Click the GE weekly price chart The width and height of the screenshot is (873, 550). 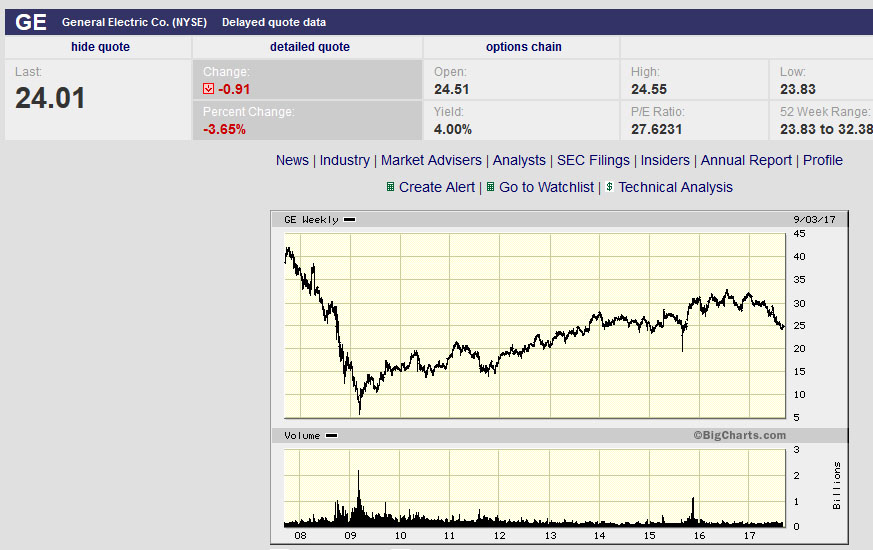(534, 326)
